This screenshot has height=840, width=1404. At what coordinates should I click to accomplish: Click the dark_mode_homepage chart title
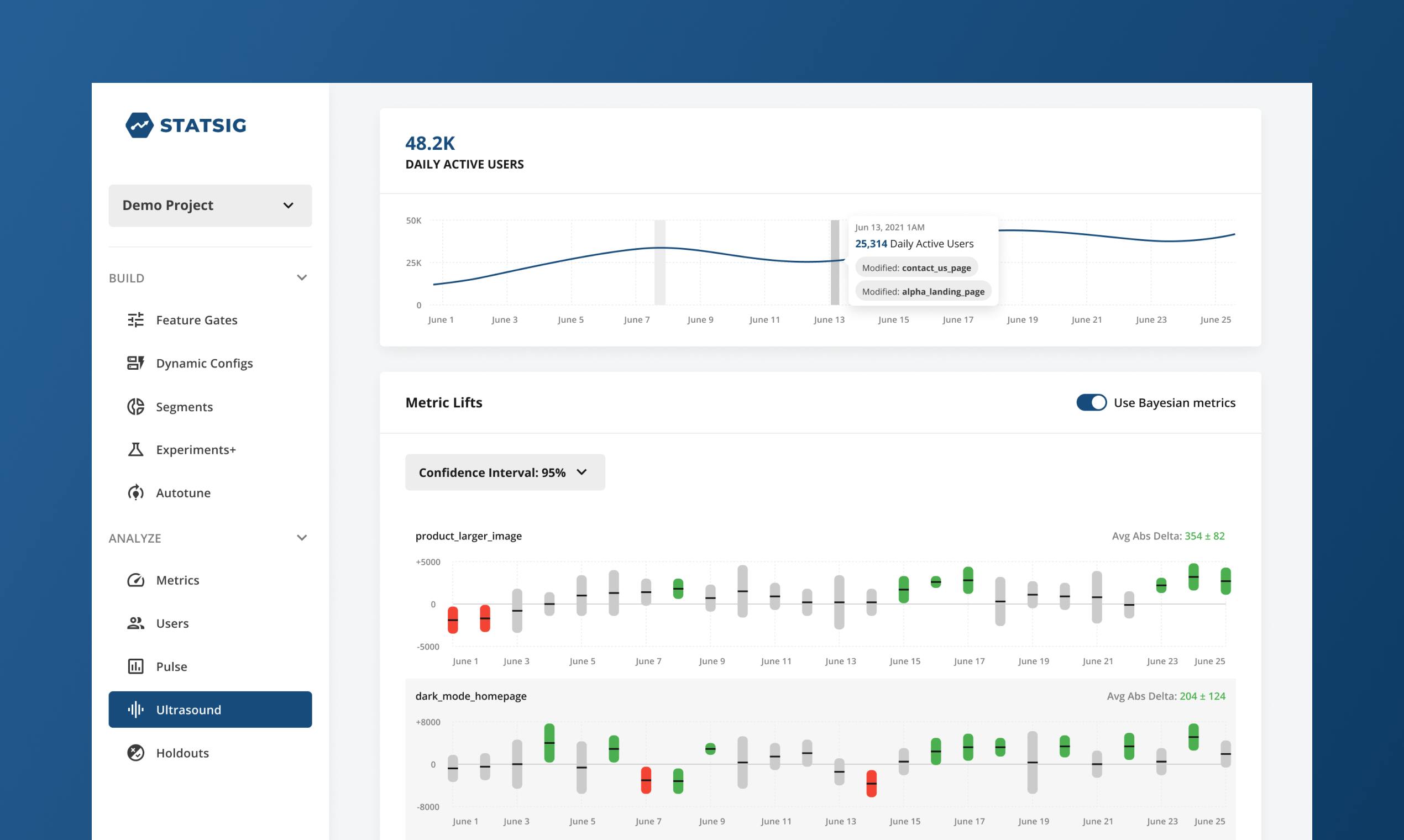coord(471,696)
